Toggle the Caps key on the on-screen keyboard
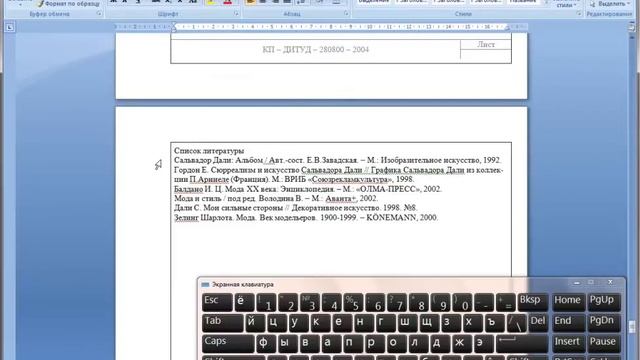The height and width of the screenshot is (360, 640). (228, 343)
